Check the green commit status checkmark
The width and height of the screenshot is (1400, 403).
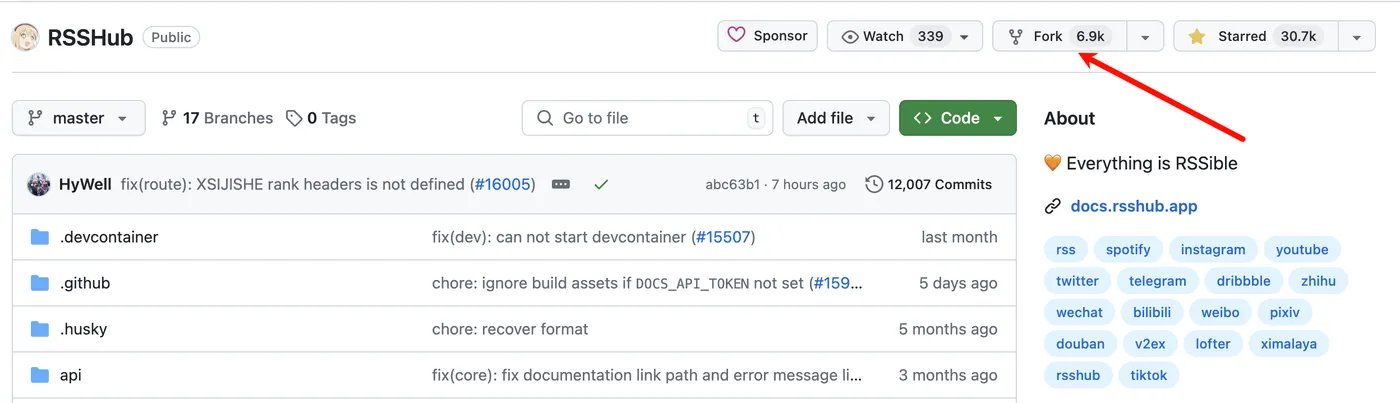click(601, 184)
